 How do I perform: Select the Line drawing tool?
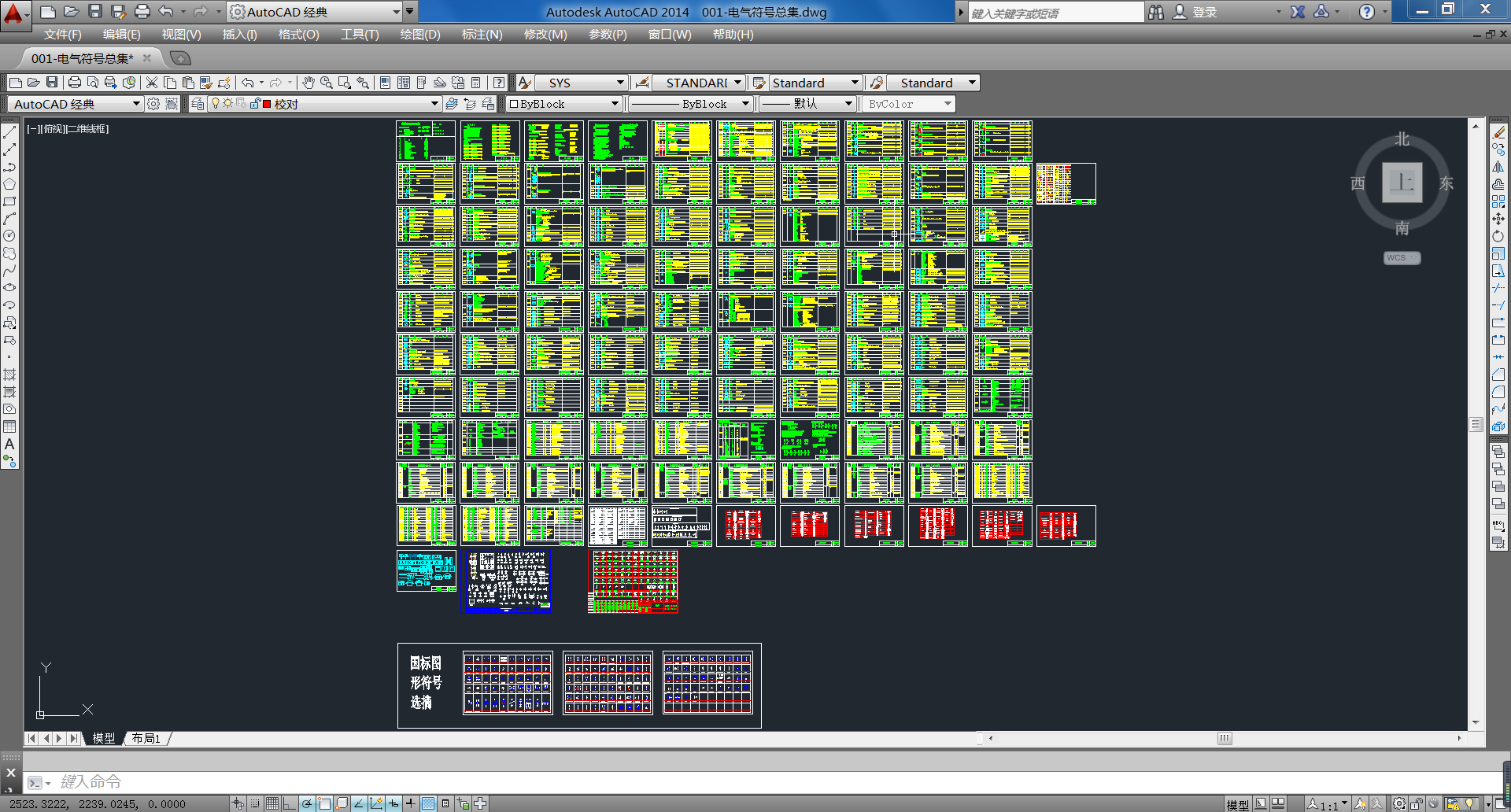pos(9,132)
